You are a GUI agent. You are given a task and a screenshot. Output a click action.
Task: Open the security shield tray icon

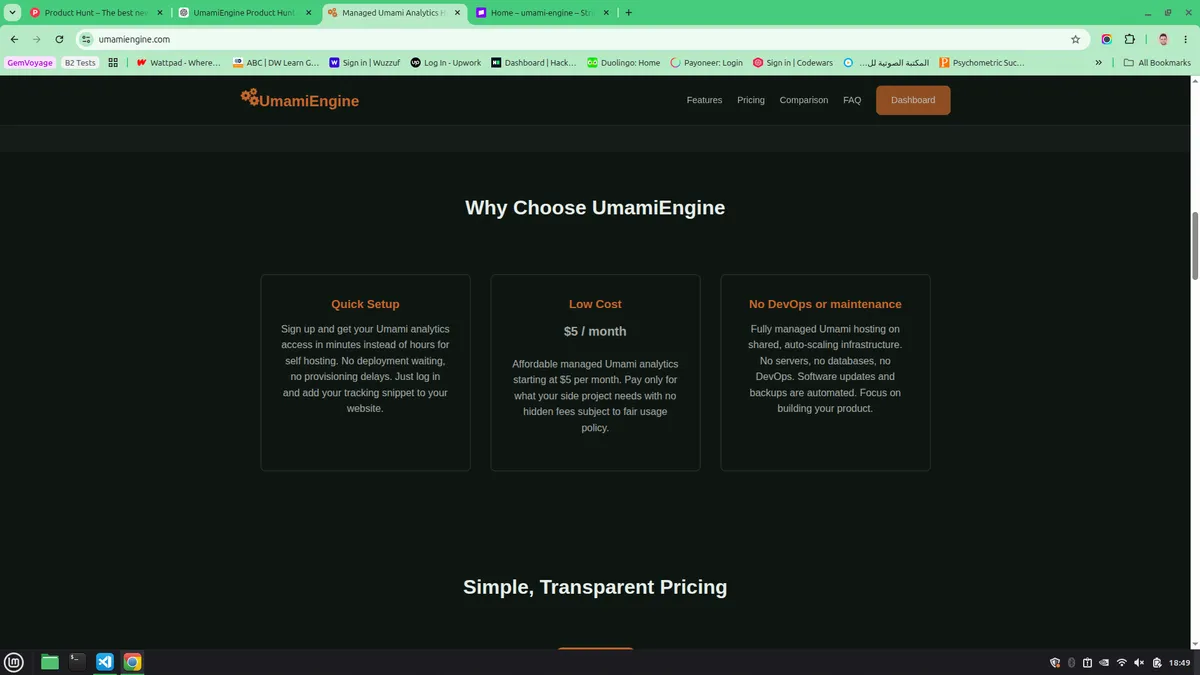pos(1055,662)
